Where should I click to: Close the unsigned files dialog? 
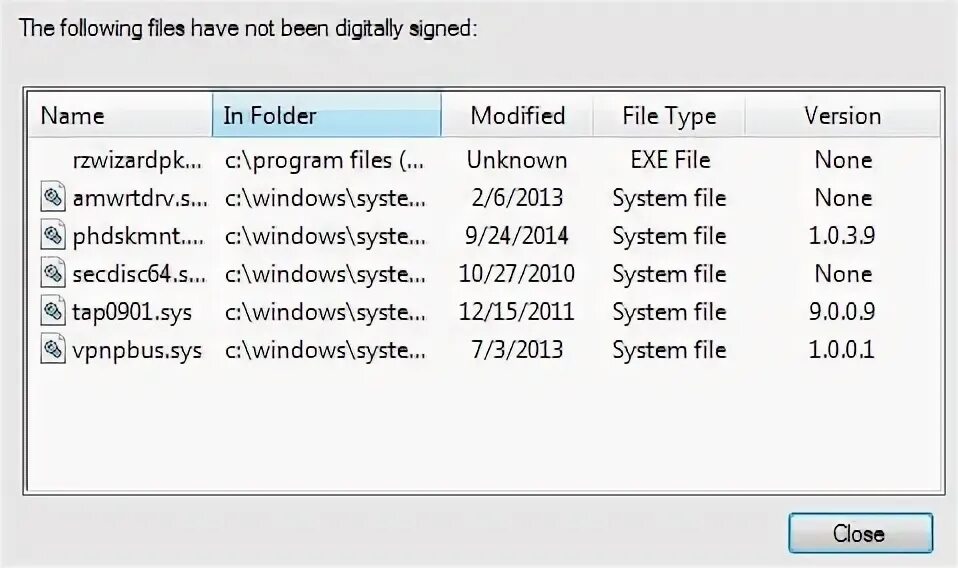860,533
